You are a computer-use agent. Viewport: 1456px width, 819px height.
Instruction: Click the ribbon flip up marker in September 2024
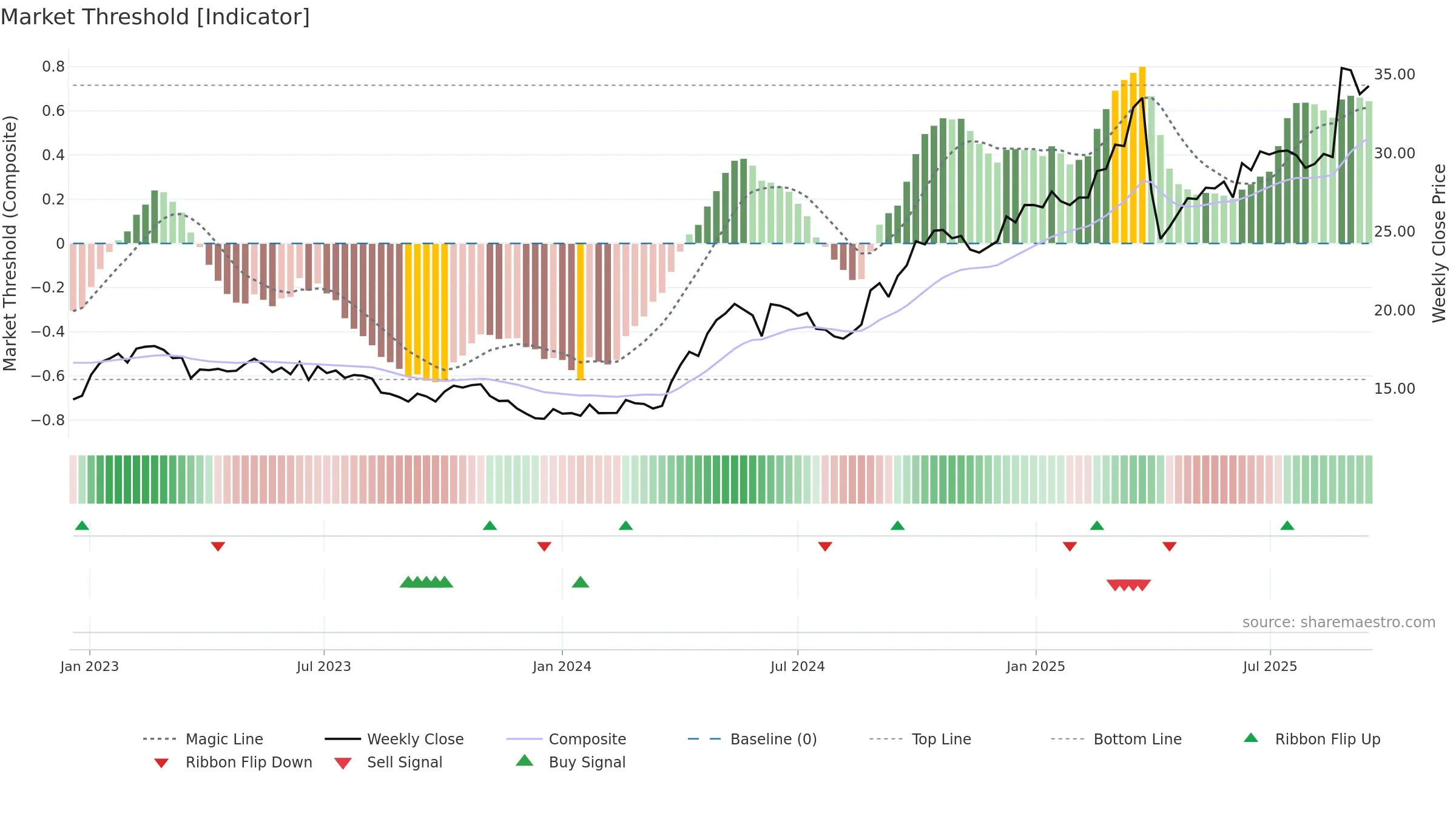click(x=897, y=525)
